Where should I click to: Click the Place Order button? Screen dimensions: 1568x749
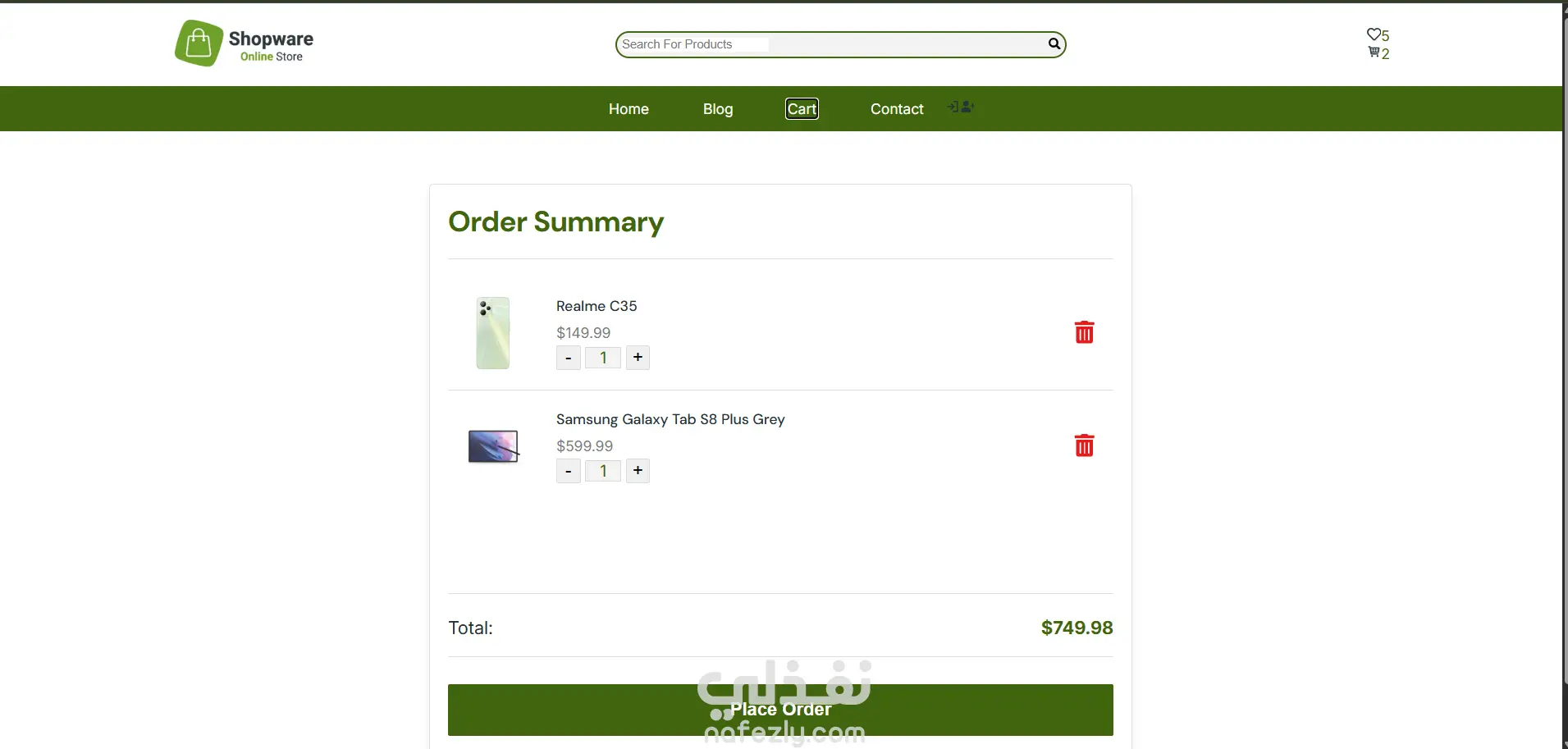780,710
